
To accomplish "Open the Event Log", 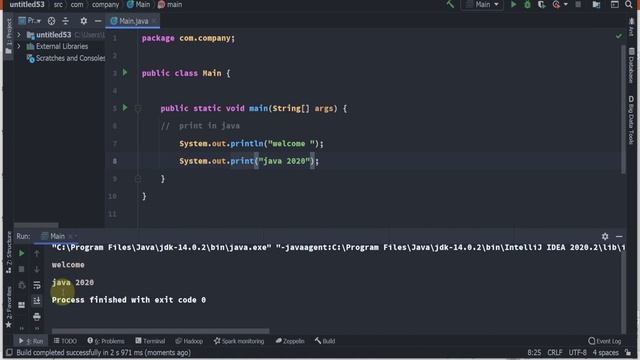I will [x=604, y=341].
